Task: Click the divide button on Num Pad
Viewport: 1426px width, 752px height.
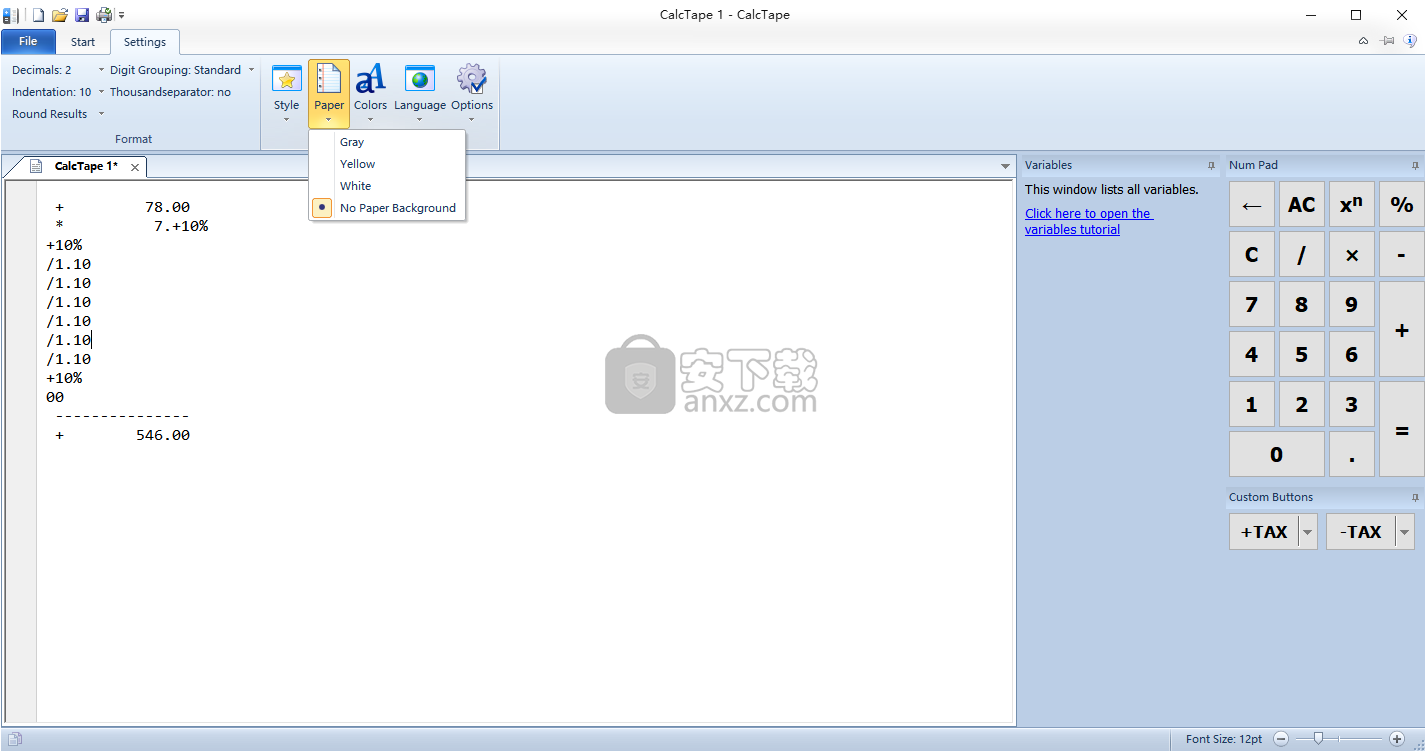Action: click(x=1301, y=254)
